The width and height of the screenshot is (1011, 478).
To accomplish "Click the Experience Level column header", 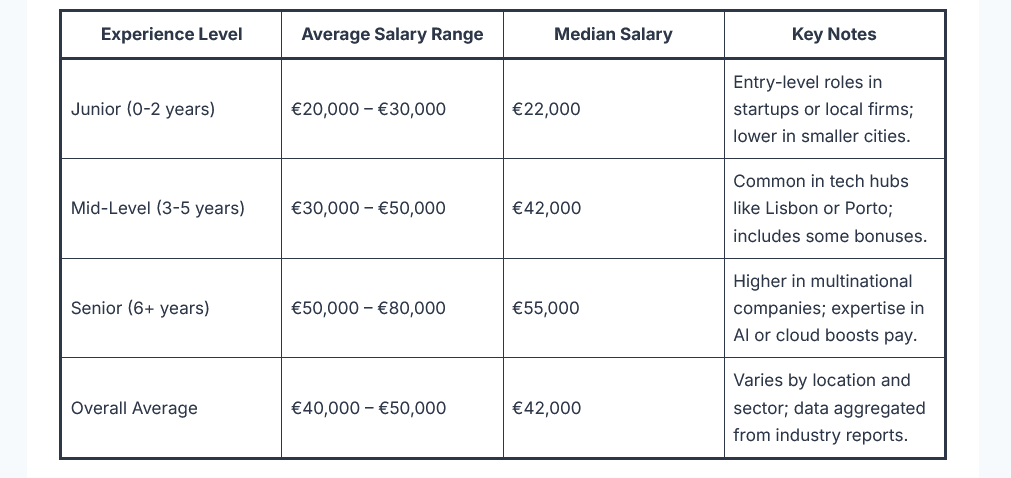I will (171, 34).
